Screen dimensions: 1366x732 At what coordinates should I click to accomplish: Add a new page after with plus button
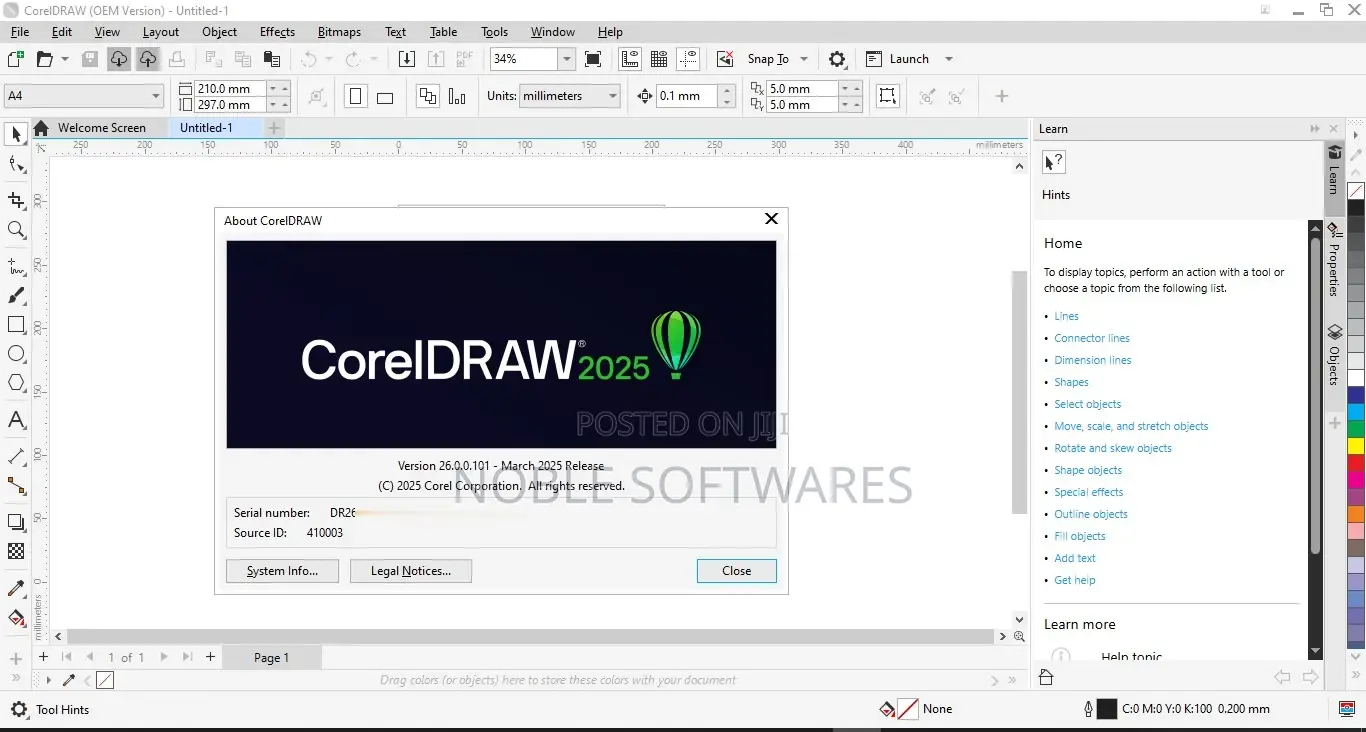tap(210, 657)
